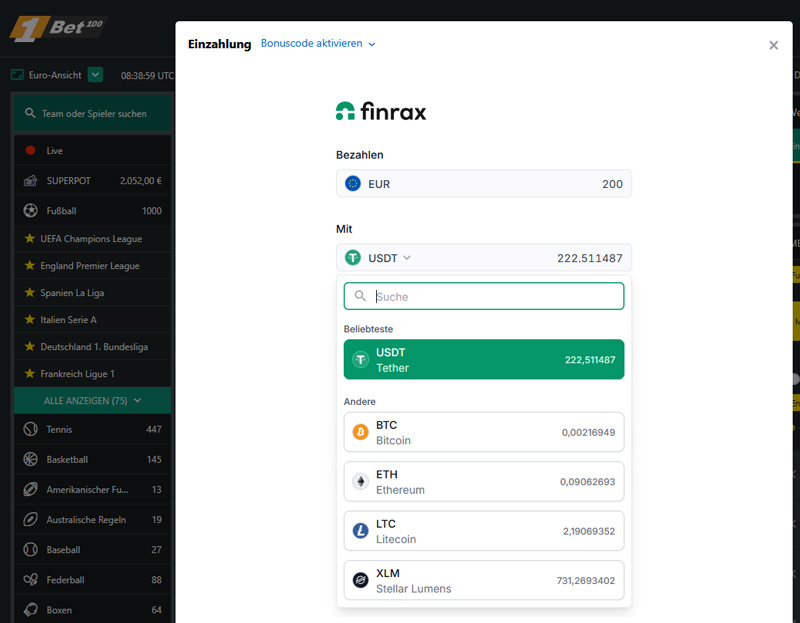Screen dimensions: 800x623
Task: Open Amerikanischer Fu... category
Action: click(93, 489)
